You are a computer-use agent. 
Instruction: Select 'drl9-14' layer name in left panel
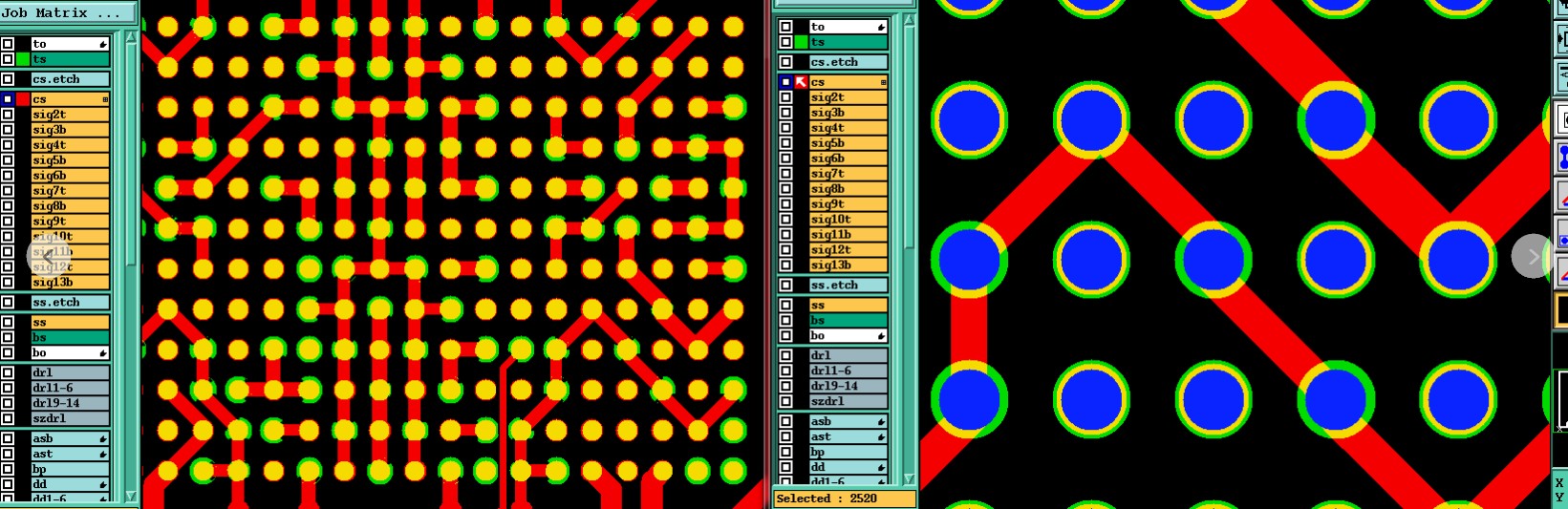pos(70,404)
